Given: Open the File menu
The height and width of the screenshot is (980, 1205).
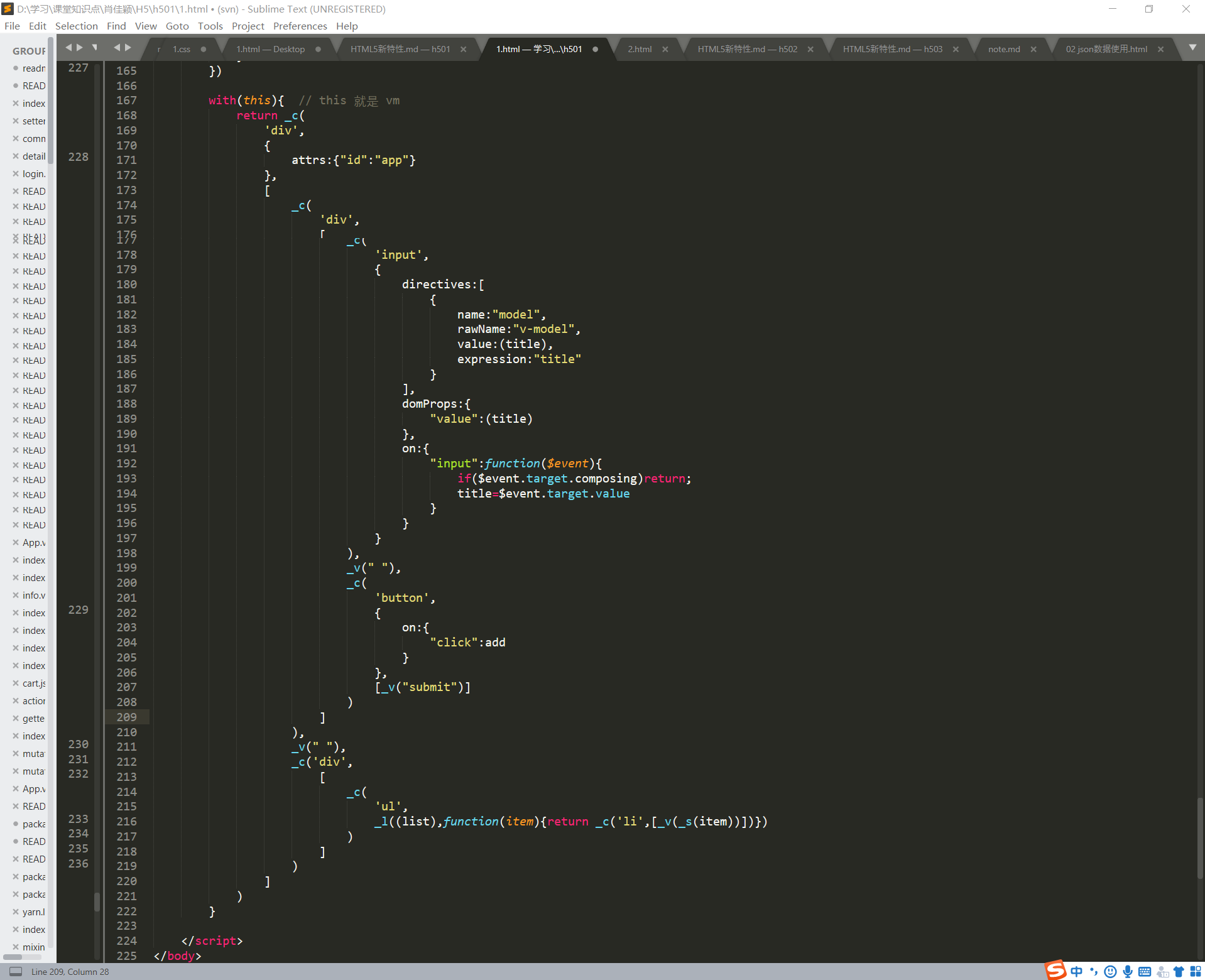Looking at the screenshot, I should point(12,26).
